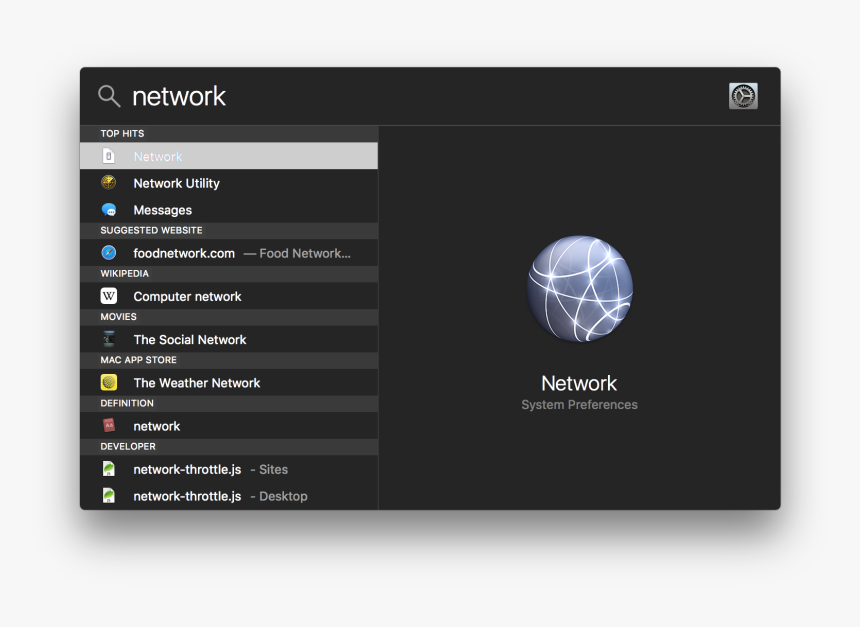Open Network Utility from results
860x627 pixels.
[x=229, y=183]
